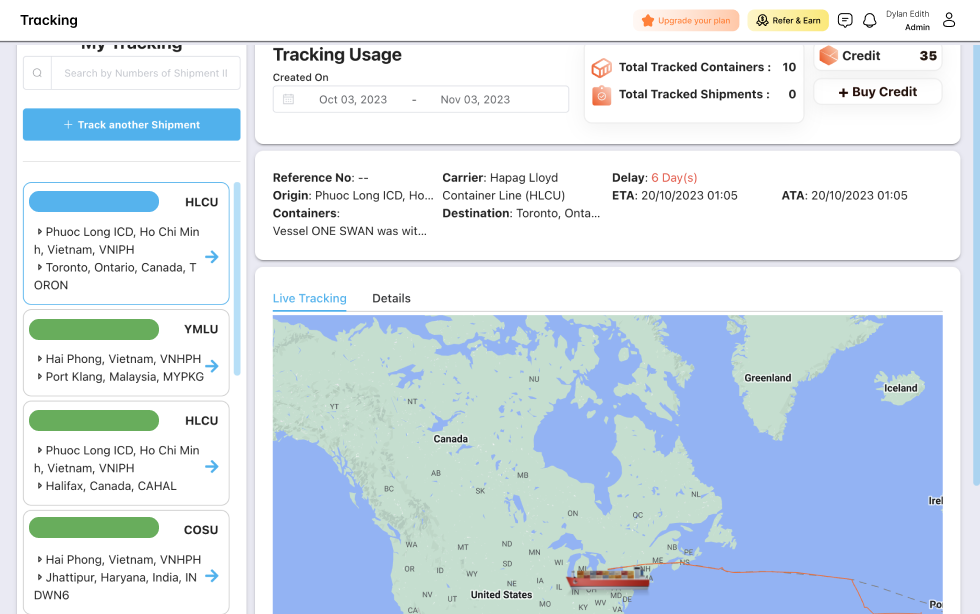Image resolution: width=980 pixels, height=614 pixels.
Task: Click the Carrier Hapag Lloyd text
Action: 504,186
